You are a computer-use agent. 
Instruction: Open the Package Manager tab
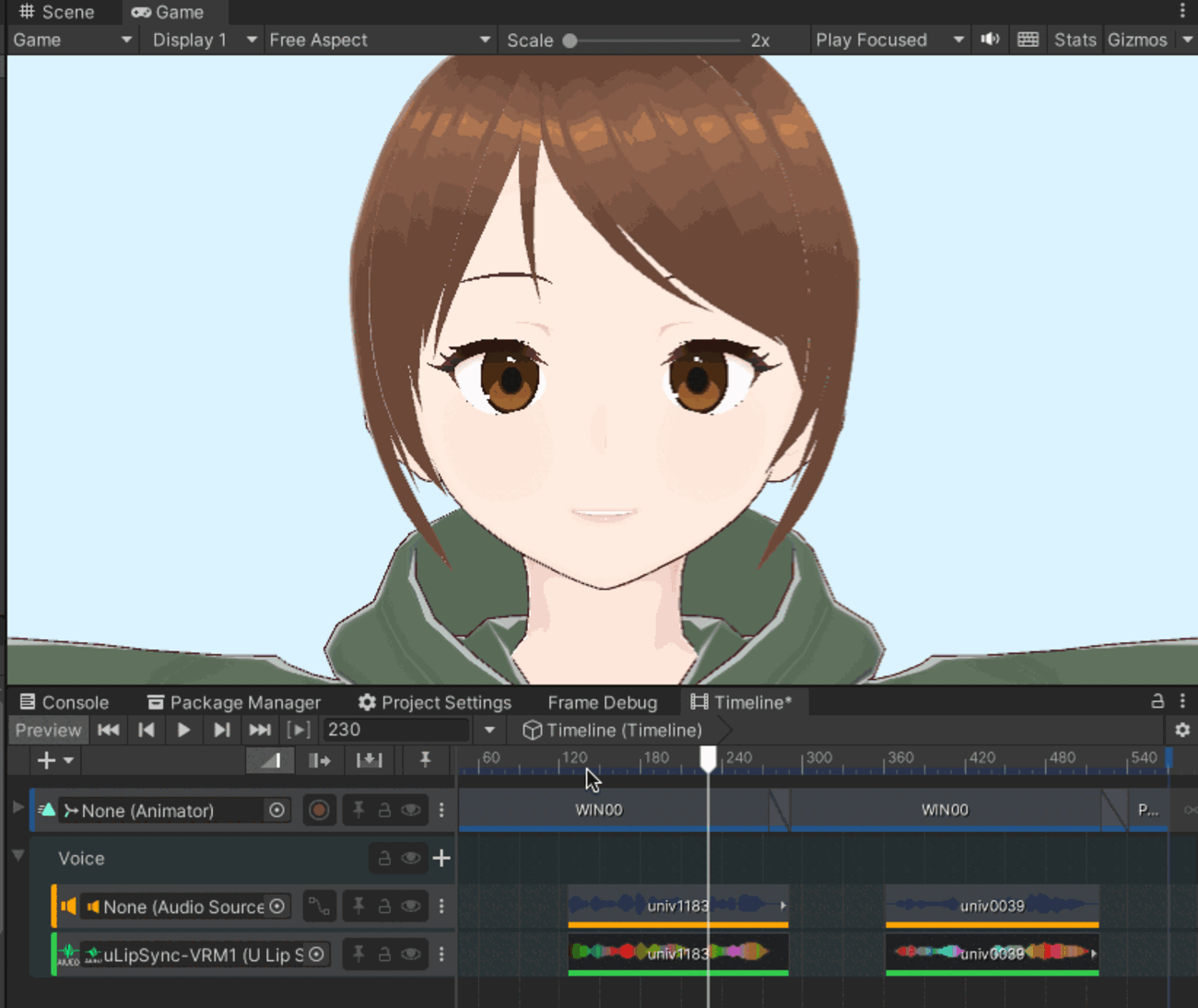pos(234,702)
